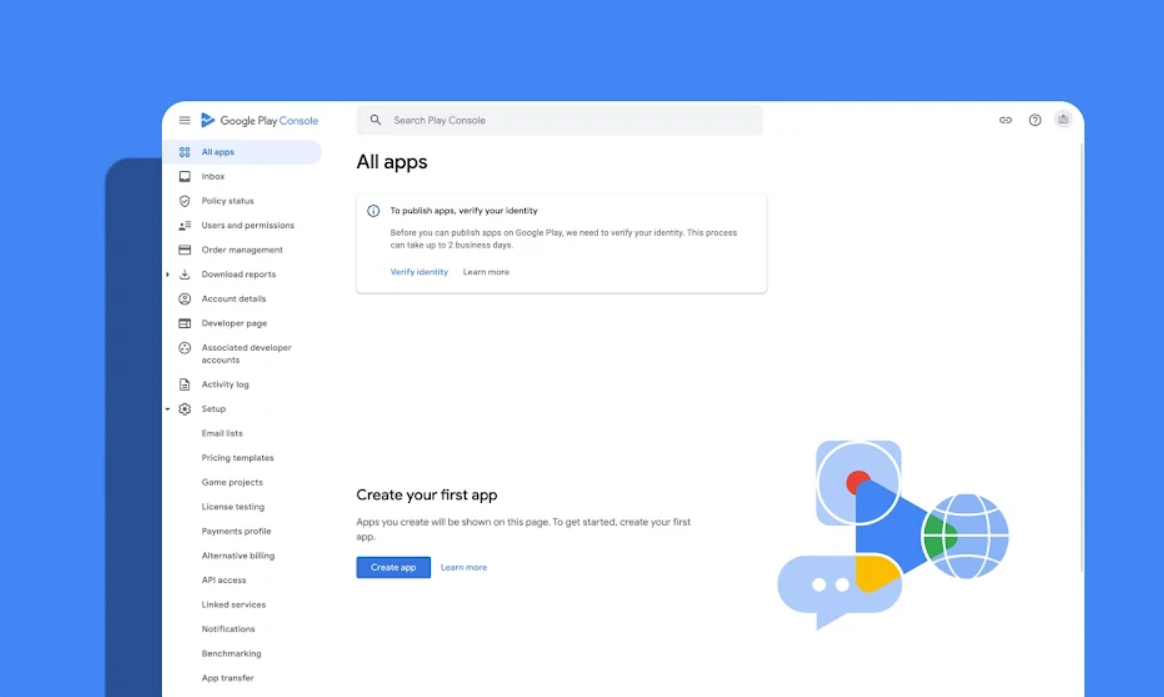Click the Order management card icon

(x=184, y=250)
